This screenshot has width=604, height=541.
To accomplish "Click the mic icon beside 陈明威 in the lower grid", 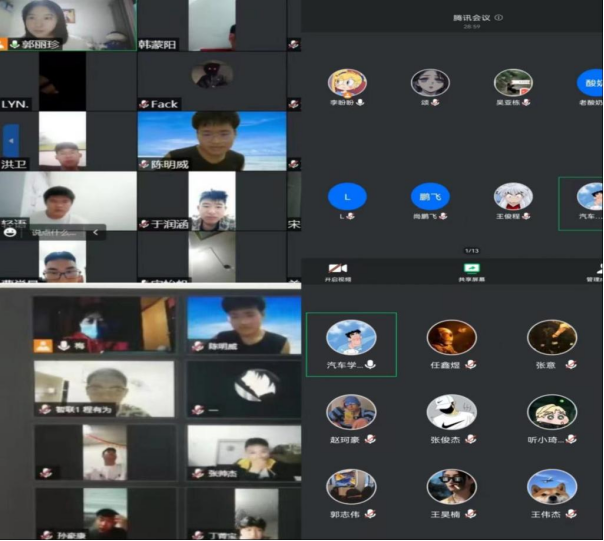I will 198,346.
